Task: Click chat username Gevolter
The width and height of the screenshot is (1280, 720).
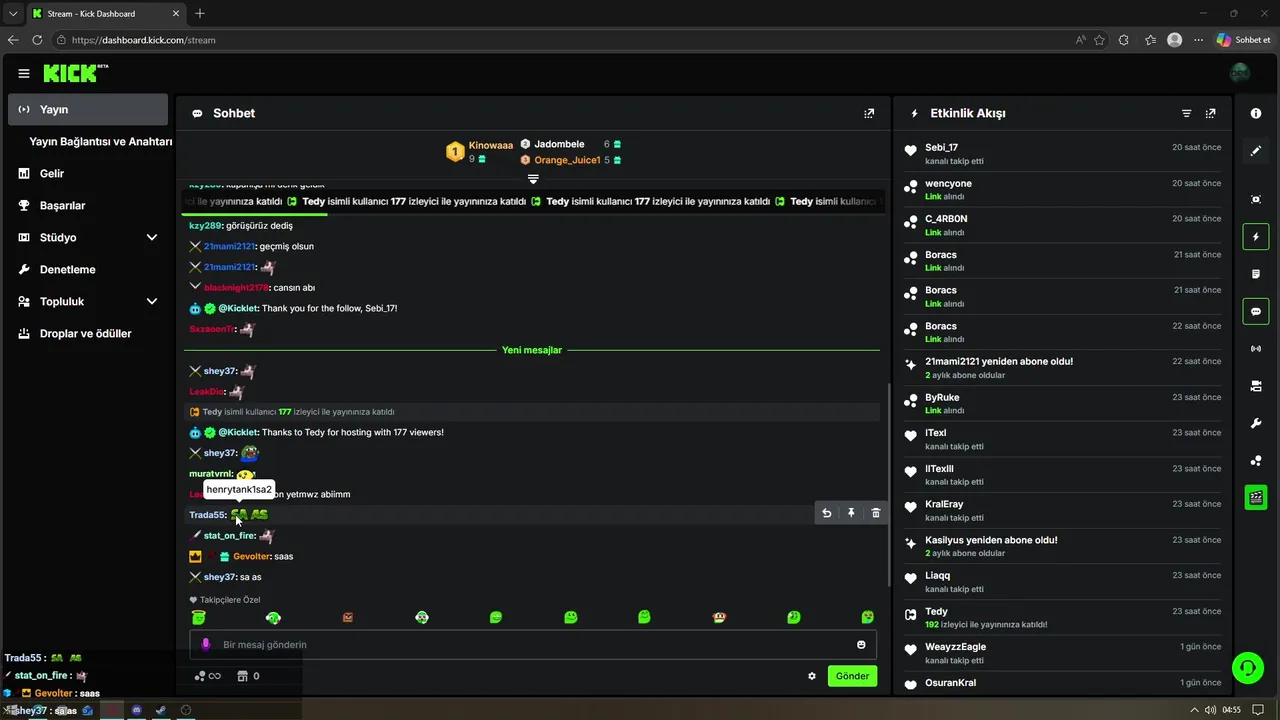Action: point(251,556)
